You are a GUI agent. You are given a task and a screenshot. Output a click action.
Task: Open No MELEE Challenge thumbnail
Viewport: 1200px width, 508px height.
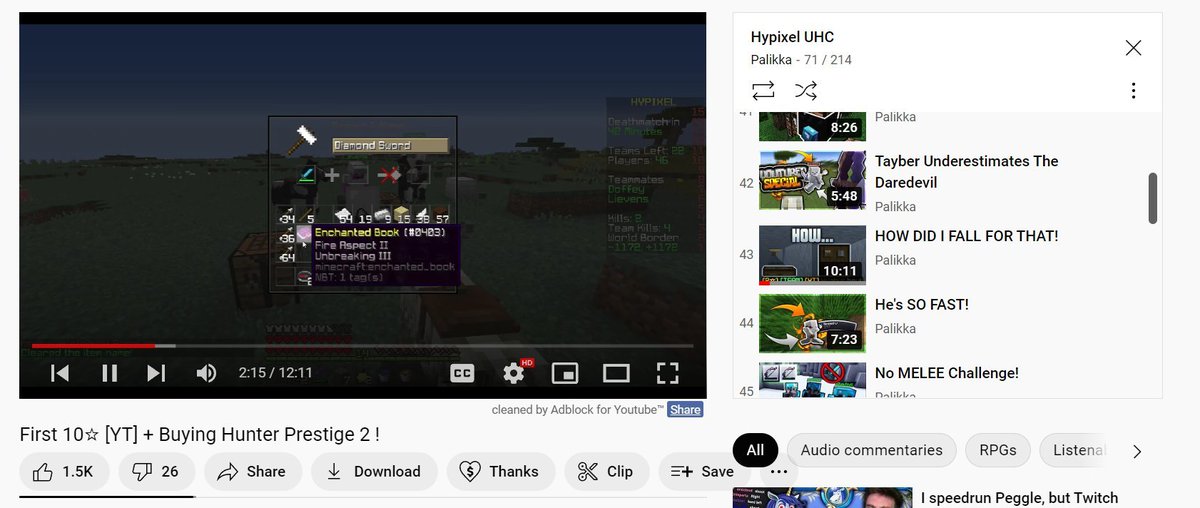(x=811, y=380)
